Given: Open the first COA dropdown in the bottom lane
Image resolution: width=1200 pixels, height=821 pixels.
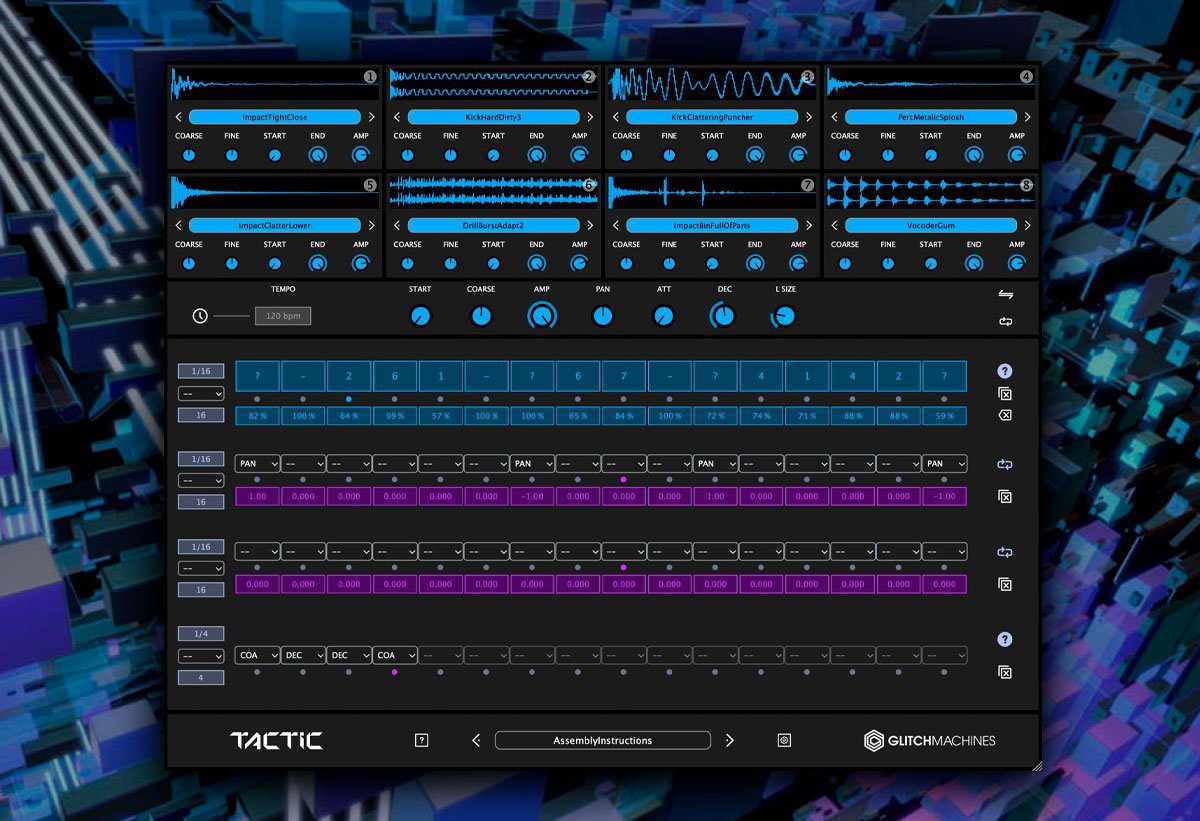Looking at the screenshot, I should pyautogui.click(x=257, y=655).
